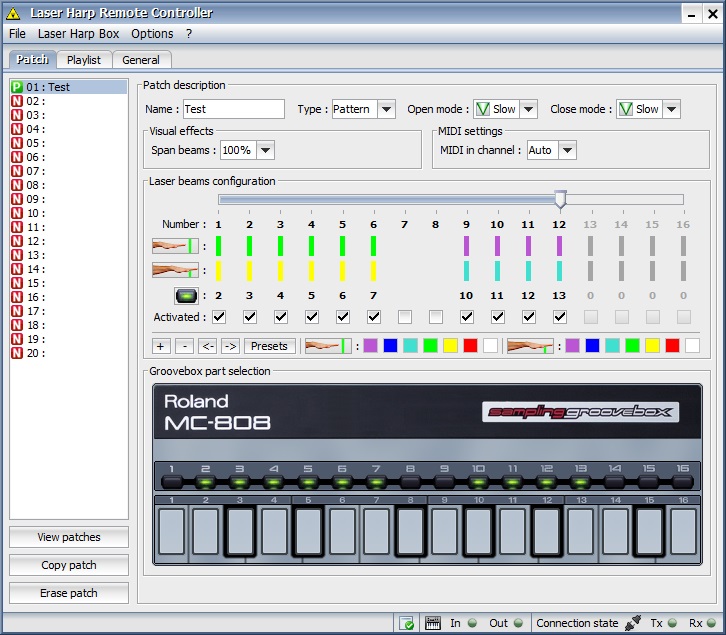Uncheck Activated for beam 9
The height and width of the screenshot is (635, 726).
click(467, 317)
